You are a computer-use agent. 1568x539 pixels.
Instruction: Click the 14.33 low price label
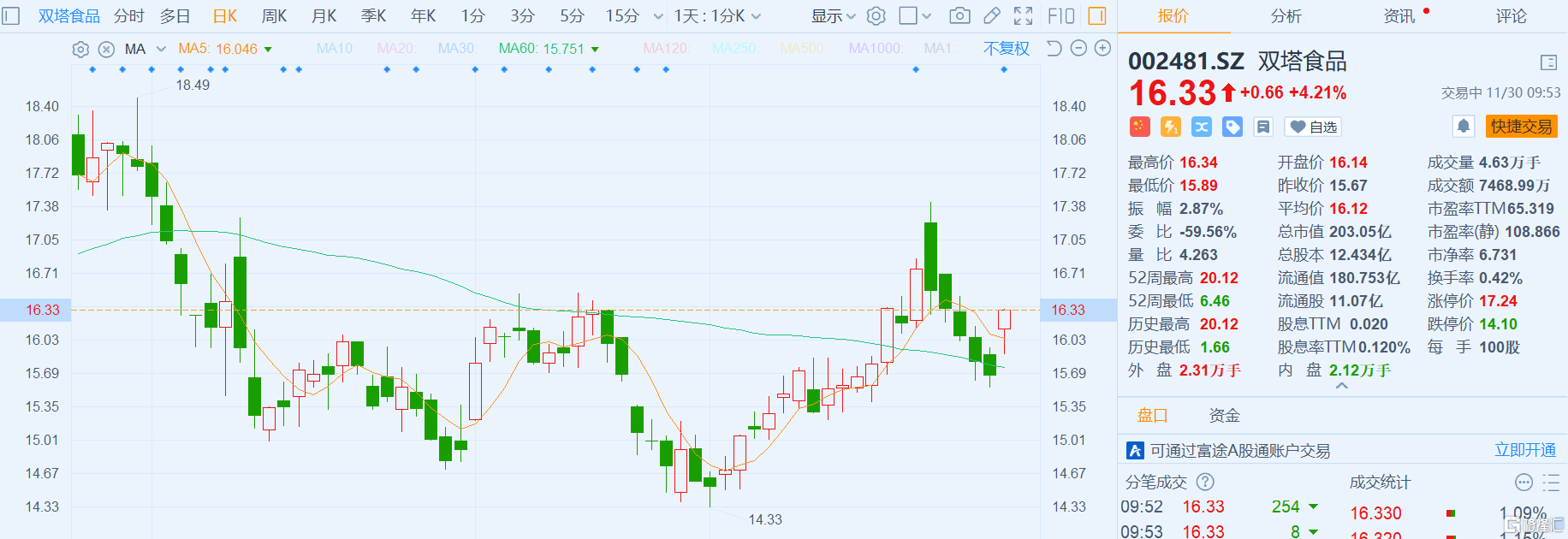pos(765,519)
